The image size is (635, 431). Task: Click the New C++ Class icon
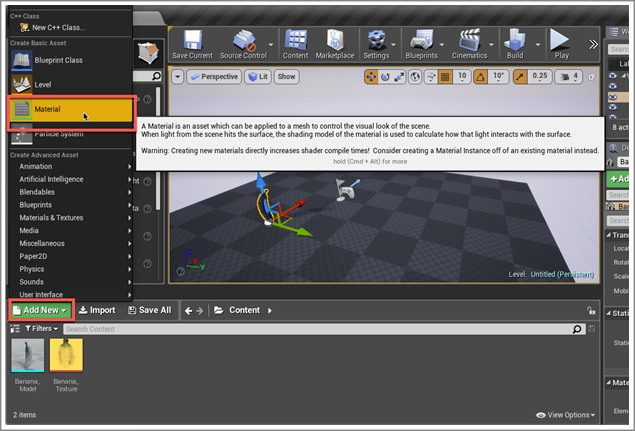[25, 28]
